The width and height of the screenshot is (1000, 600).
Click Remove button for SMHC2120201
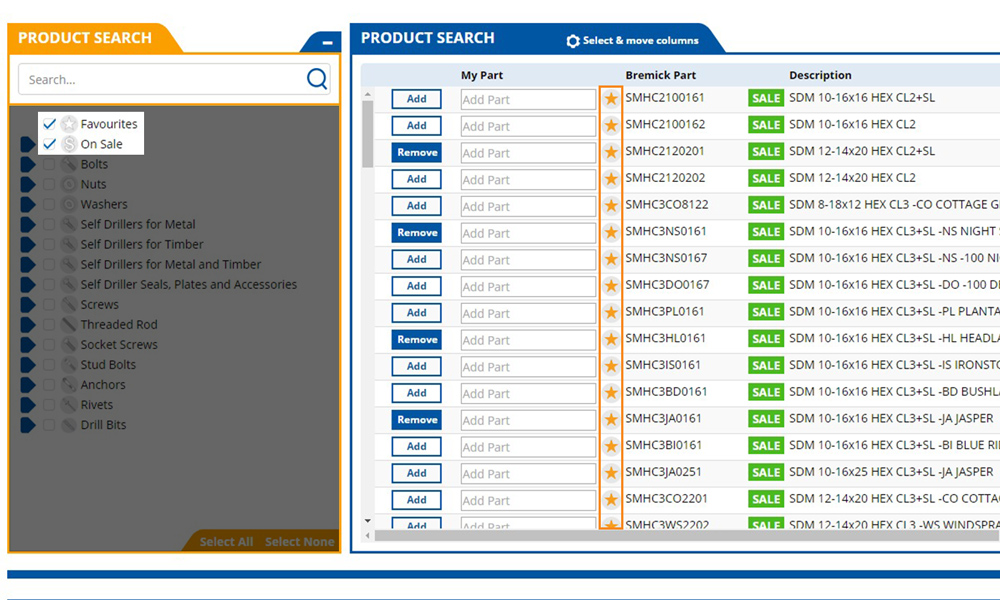click(416, 153)
